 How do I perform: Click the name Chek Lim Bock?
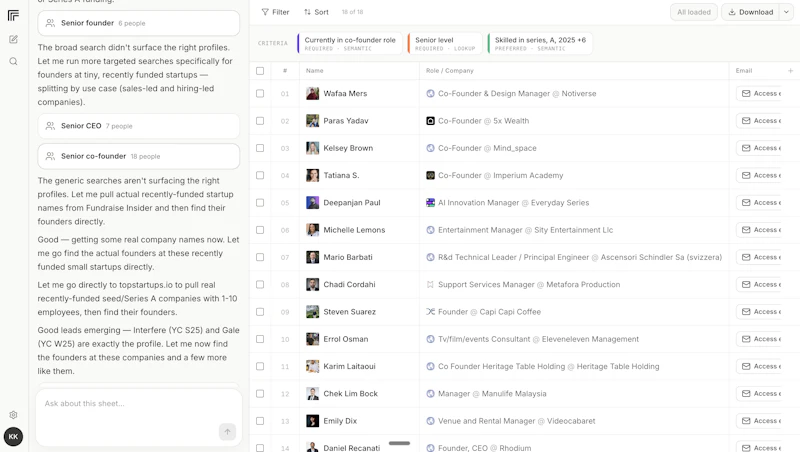(x=351, y=394)
